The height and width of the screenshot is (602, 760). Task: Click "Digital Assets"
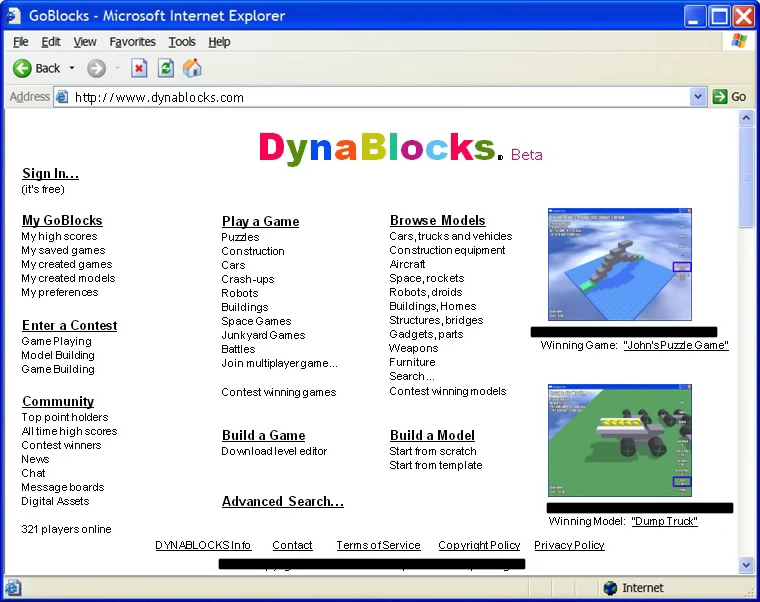55,501
